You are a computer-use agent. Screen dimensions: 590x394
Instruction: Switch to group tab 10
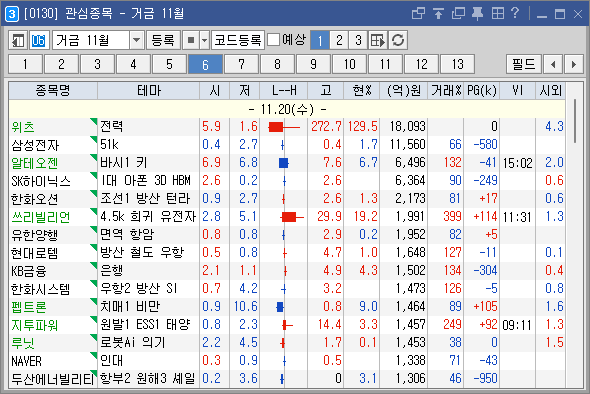coord(349,64)
